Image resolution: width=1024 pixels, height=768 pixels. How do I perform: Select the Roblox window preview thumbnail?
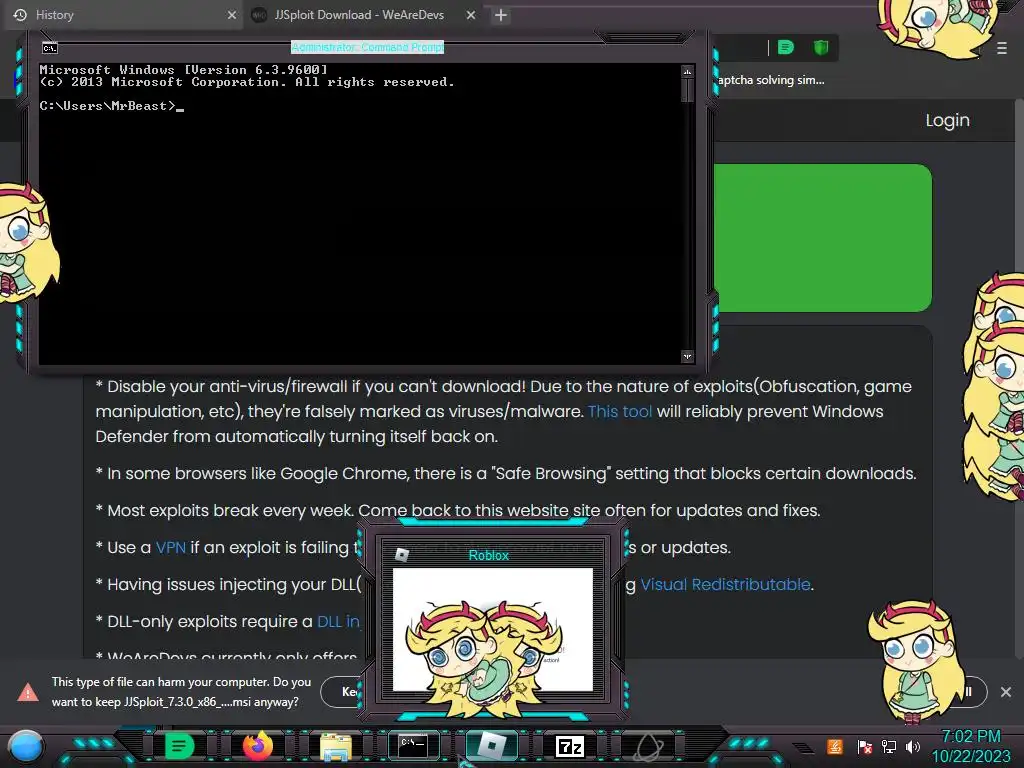pyautogui.click(x=492, y=630)
